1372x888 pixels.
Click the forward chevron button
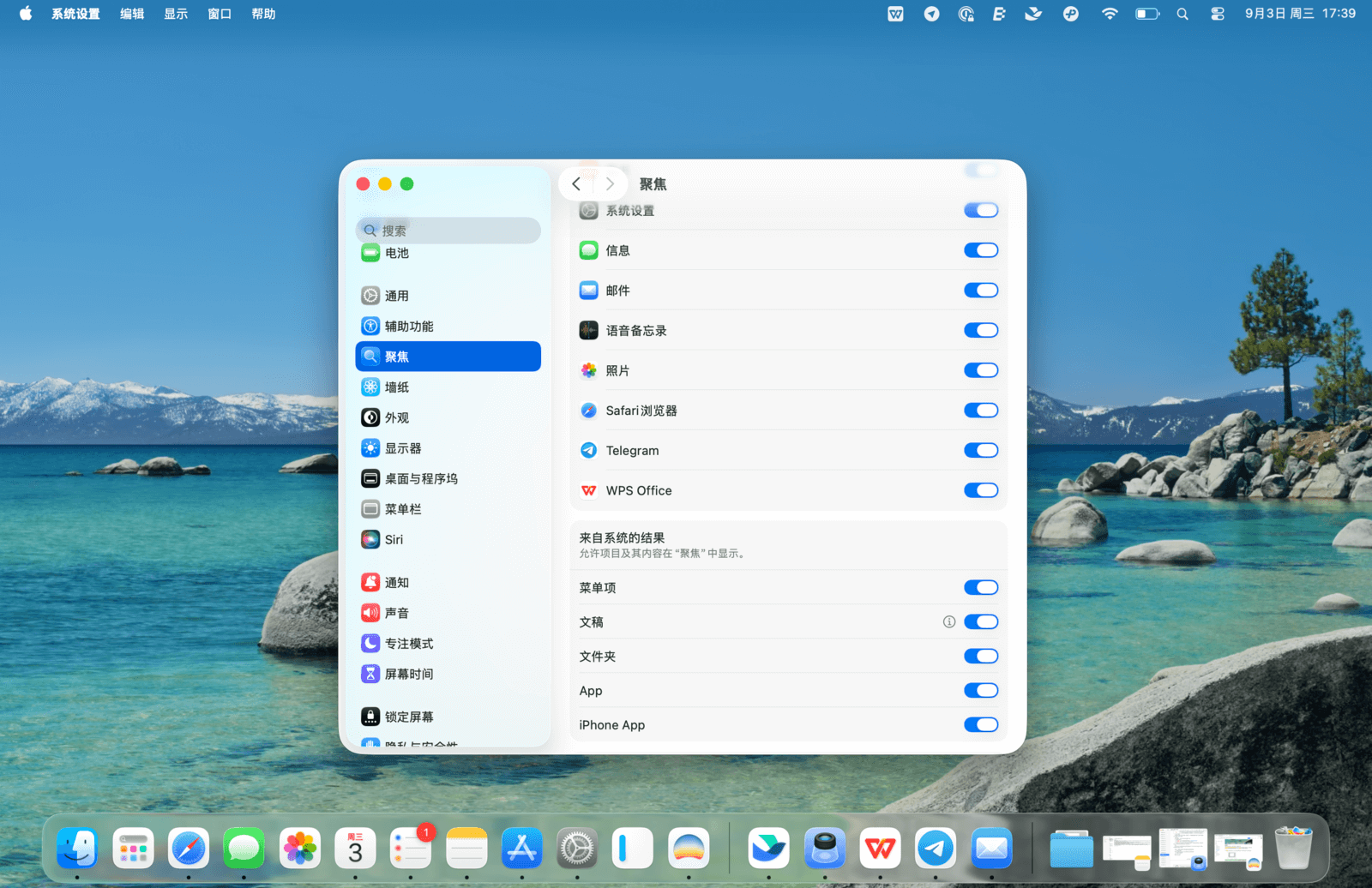(x=610, y=184)
